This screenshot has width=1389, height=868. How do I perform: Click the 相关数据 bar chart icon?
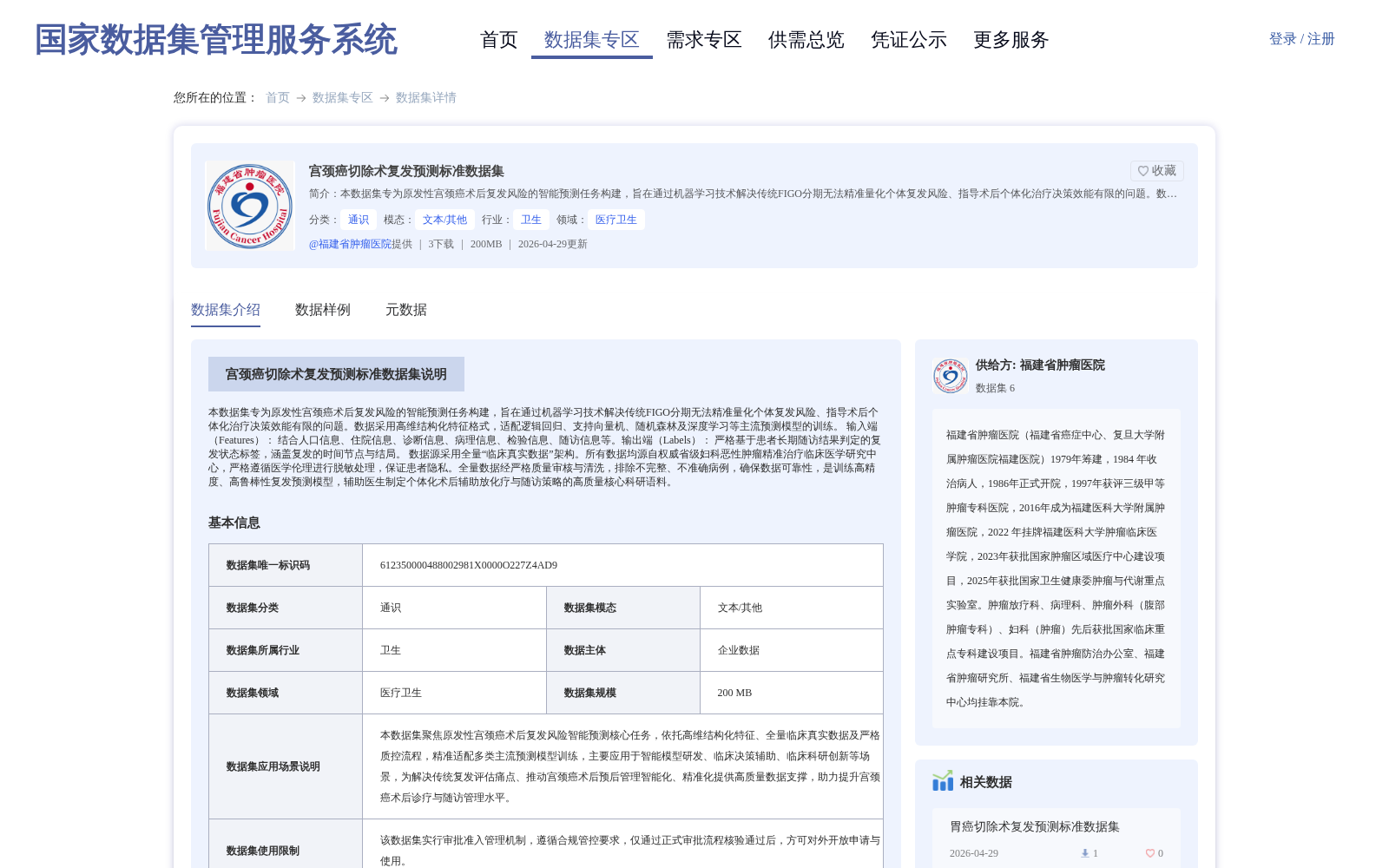943,781
